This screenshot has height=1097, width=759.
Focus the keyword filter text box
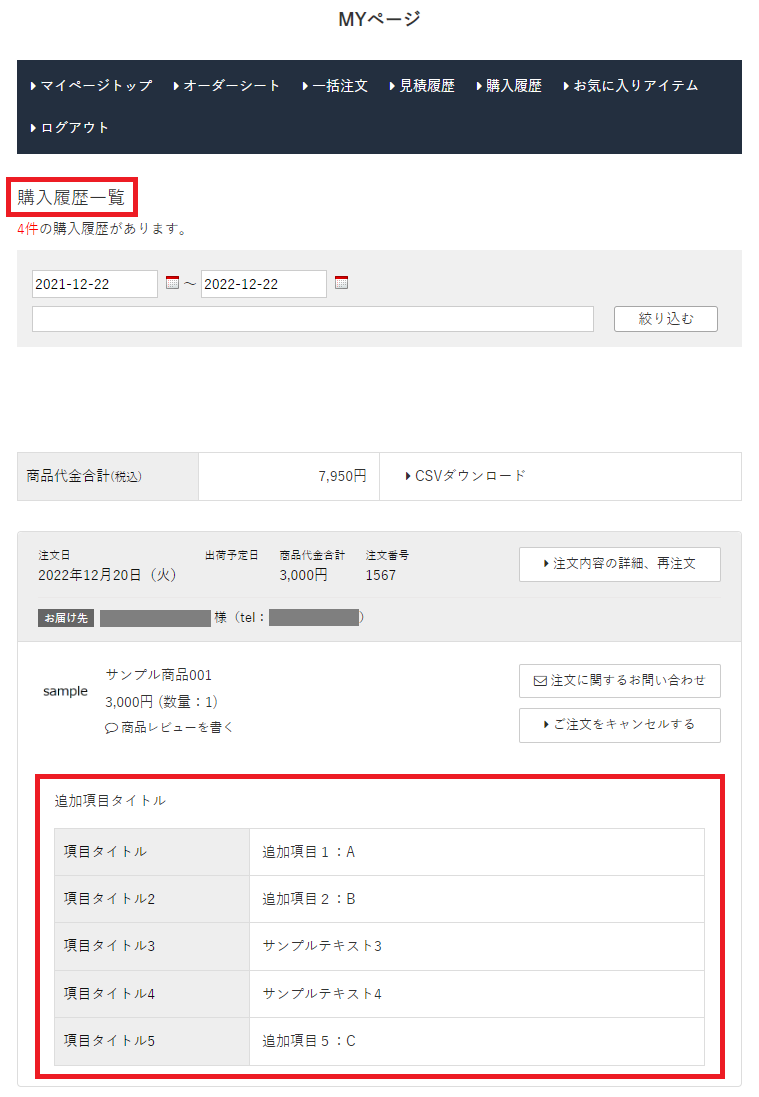tap(313, 319)
